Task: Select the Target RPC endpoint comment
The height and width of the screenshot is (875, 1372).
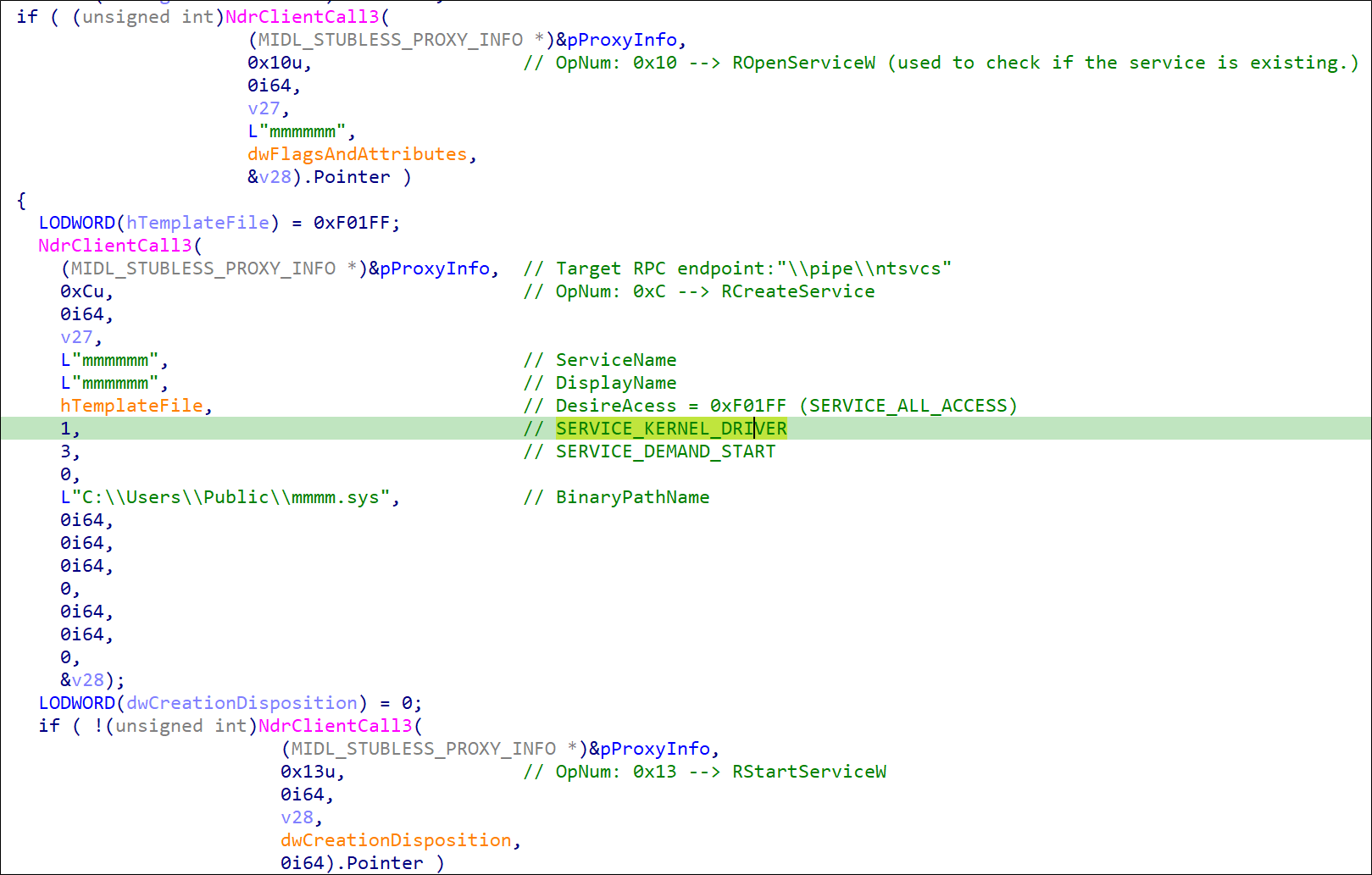Action: [x=737, y=269]
